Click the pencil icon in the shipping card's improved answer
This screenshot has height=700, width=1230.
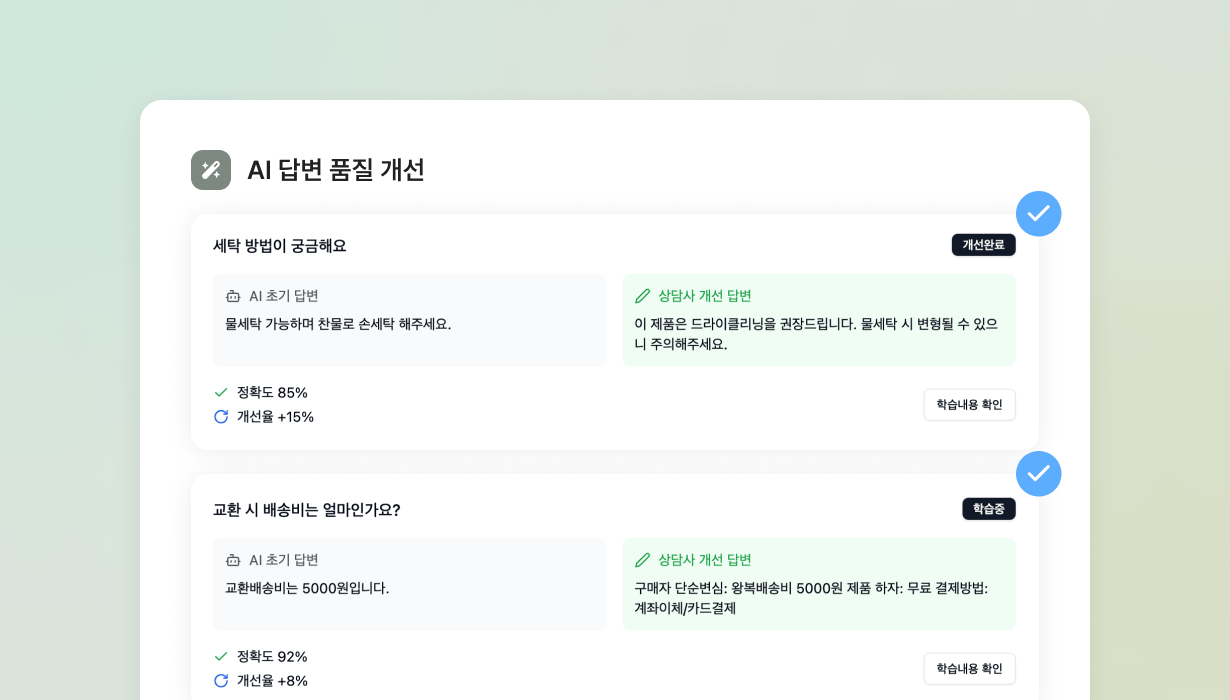[641, 560]
